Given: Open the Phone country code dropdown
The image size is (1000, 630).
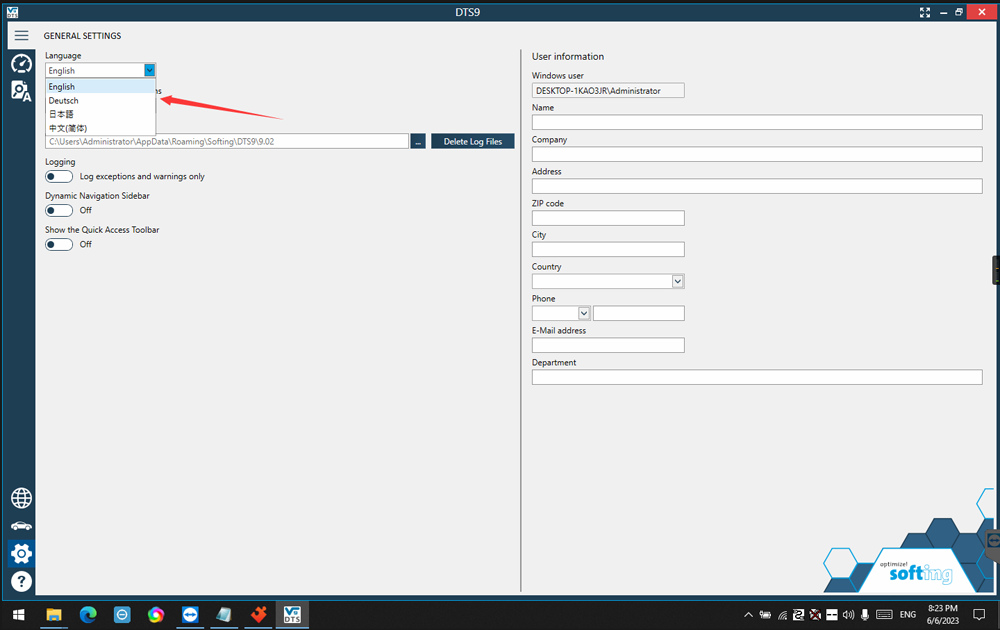Looking at the screenshot, I should pyautogui.click(x=584, y=314).
